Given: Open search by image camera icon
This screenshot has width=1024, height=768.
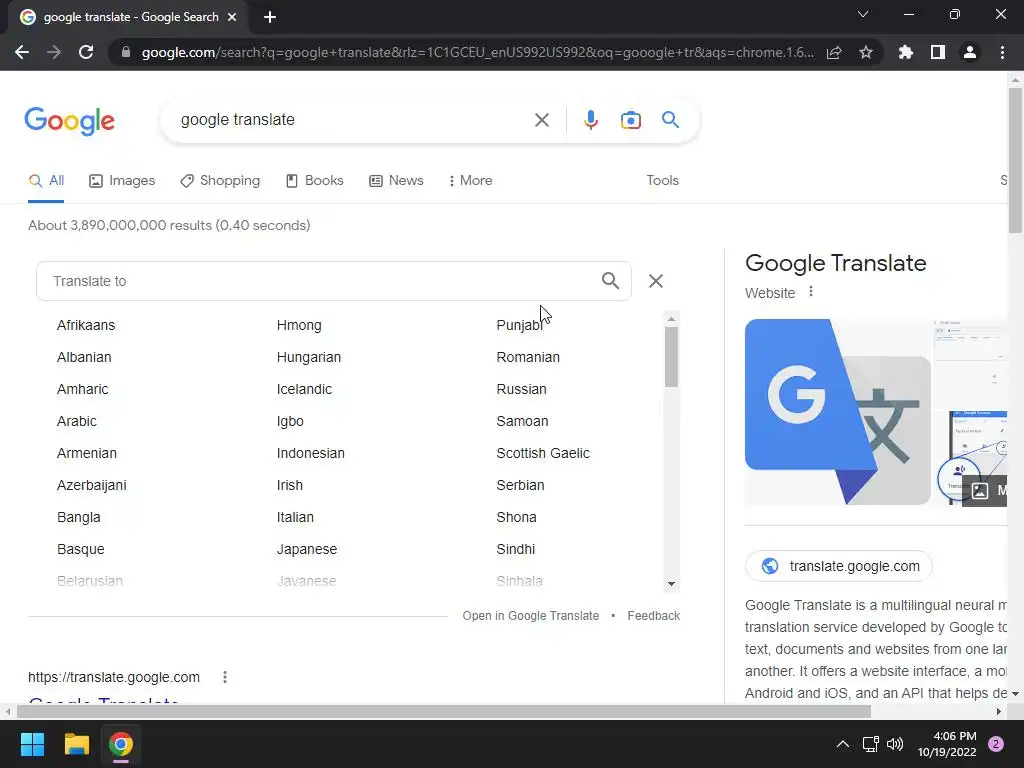Looking at the screenshot, I should click(630, 120).
